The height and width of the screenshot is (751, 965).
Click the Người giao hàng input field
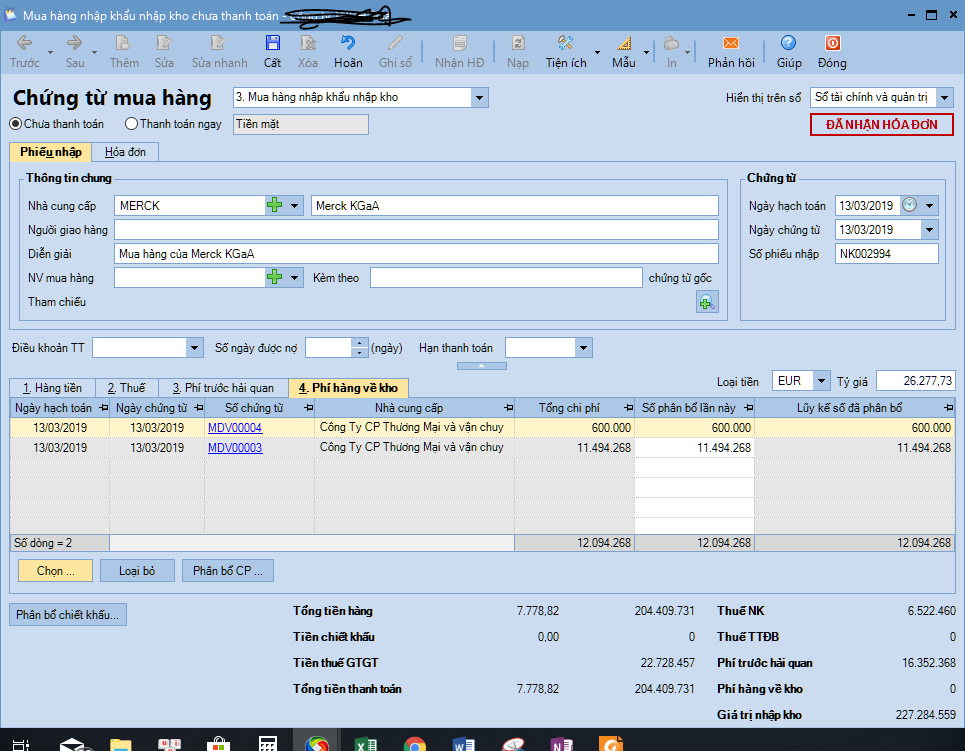(x=416, y=230)
